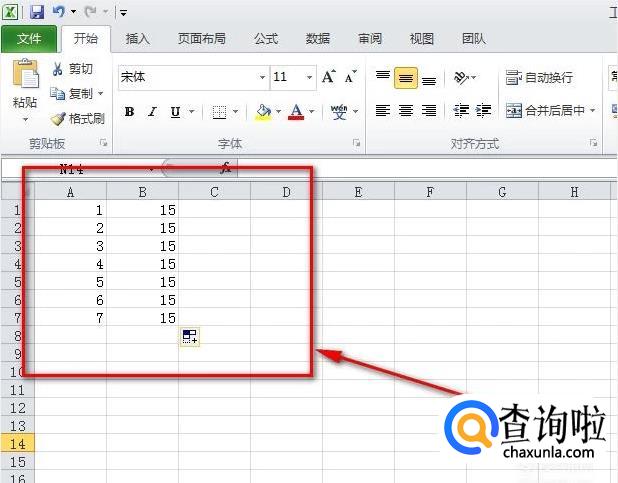Apply fill color with paint bucket
618x483 pixels.
click(x=264, y=112)
